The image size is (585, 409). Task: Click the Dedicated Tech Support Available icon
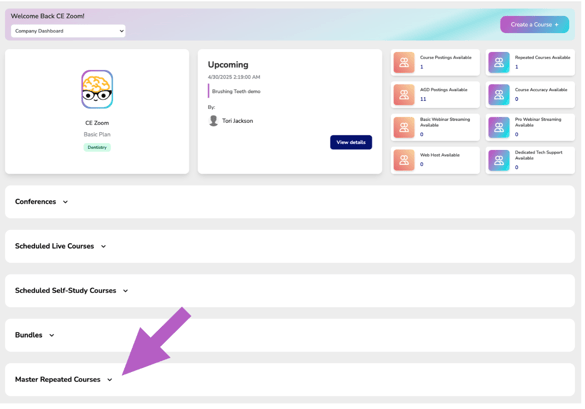(x=499, y=160)
